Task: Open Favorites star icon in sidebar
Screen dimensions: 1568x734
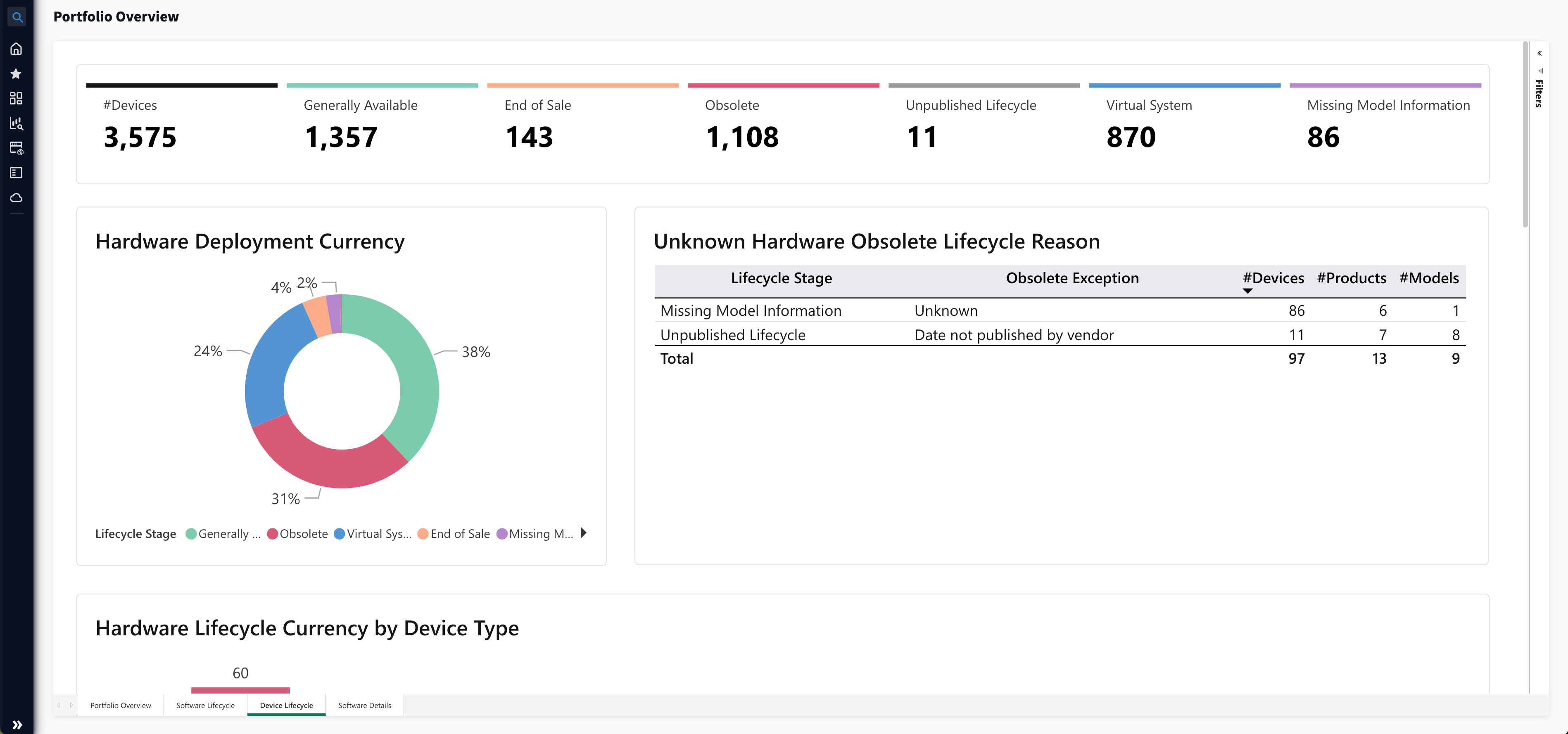Action: [17, 73]
